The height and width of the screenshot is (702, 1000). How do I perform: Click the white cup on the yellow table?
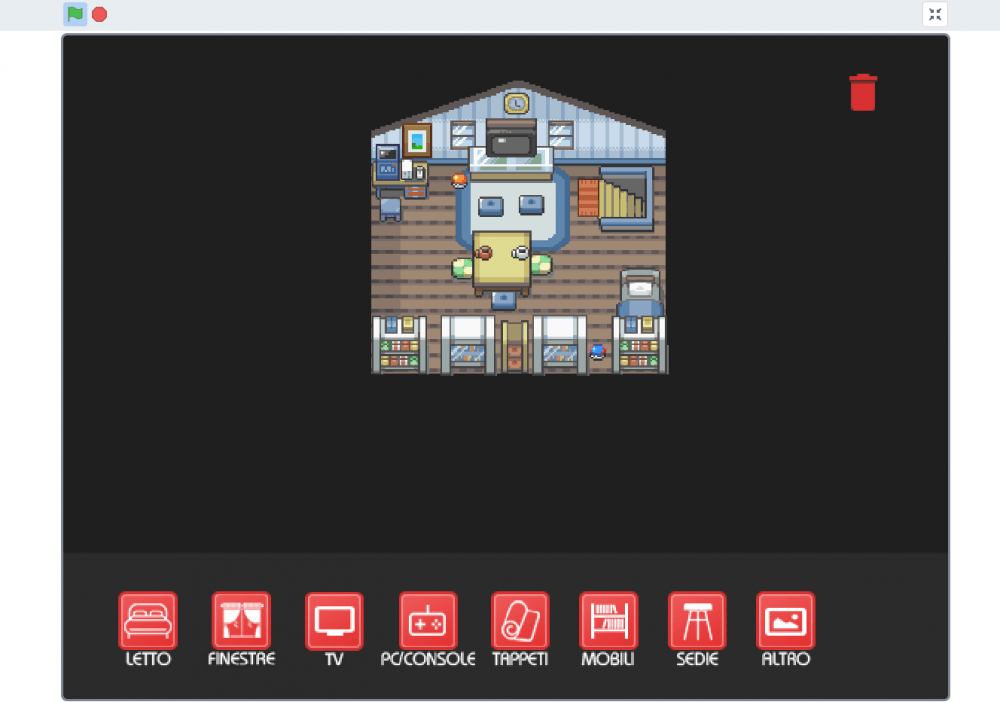521,253
